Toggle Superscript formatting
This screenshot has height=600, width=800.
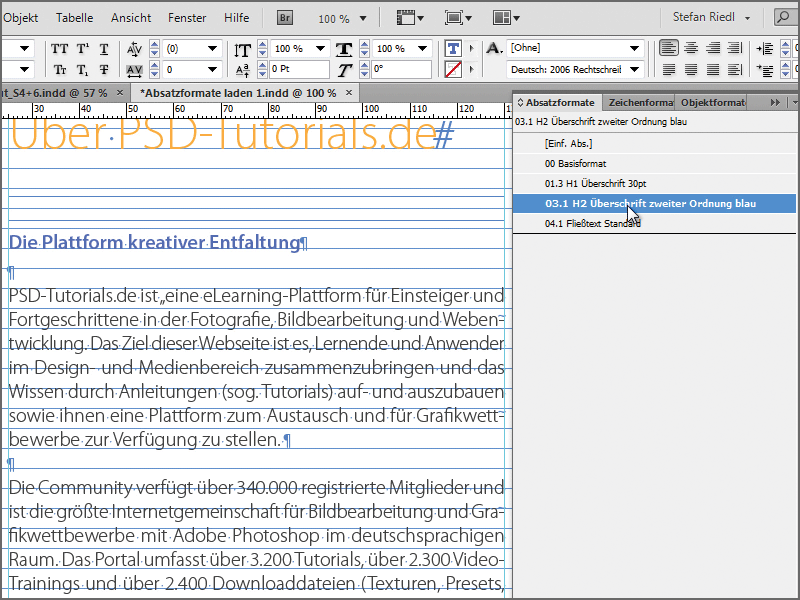click(x=83, y=49)
